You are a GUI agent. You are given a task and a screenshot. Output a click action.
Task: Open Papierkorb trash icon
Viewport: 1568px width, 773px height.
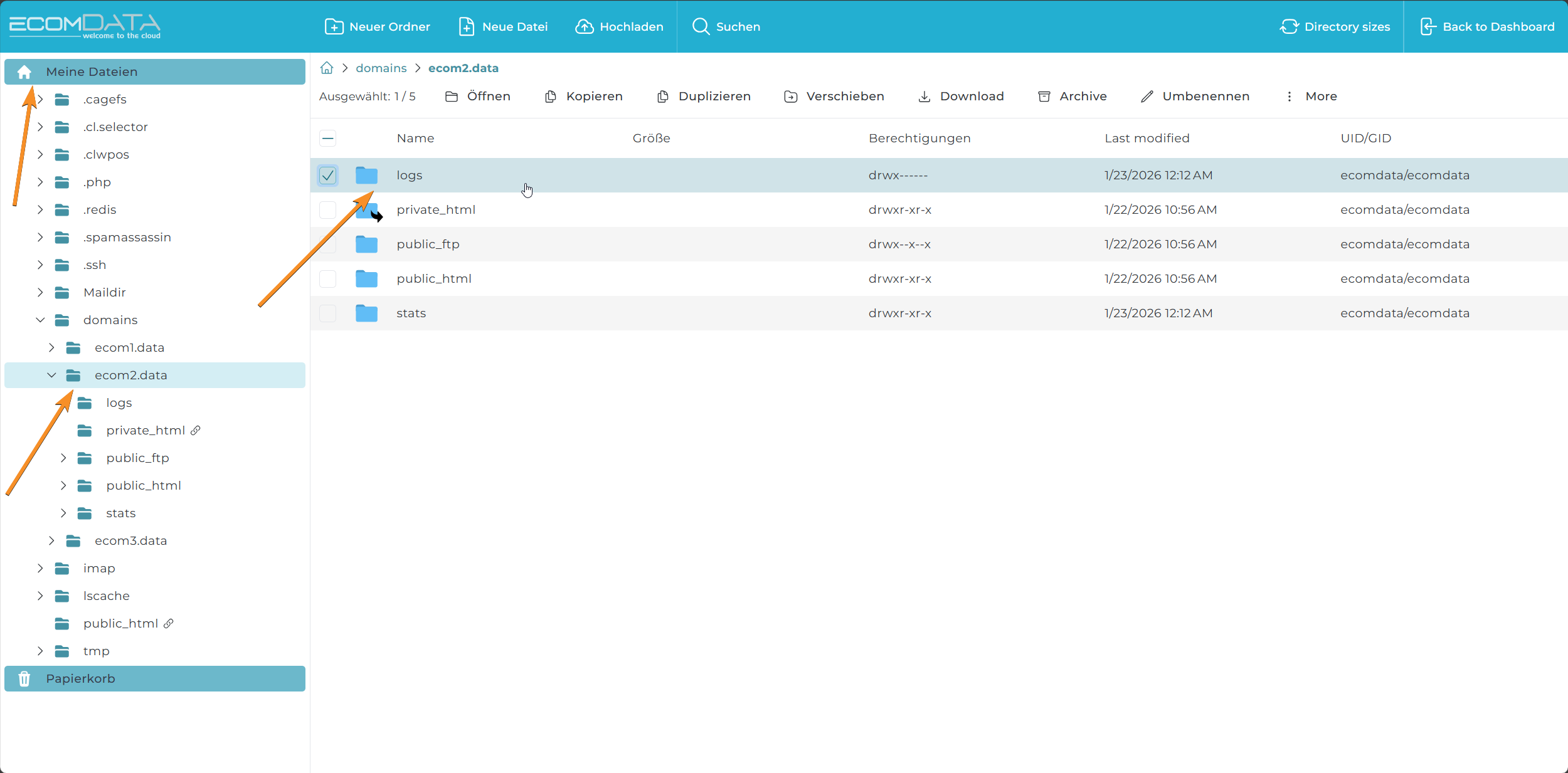click(x=24, y=678)
